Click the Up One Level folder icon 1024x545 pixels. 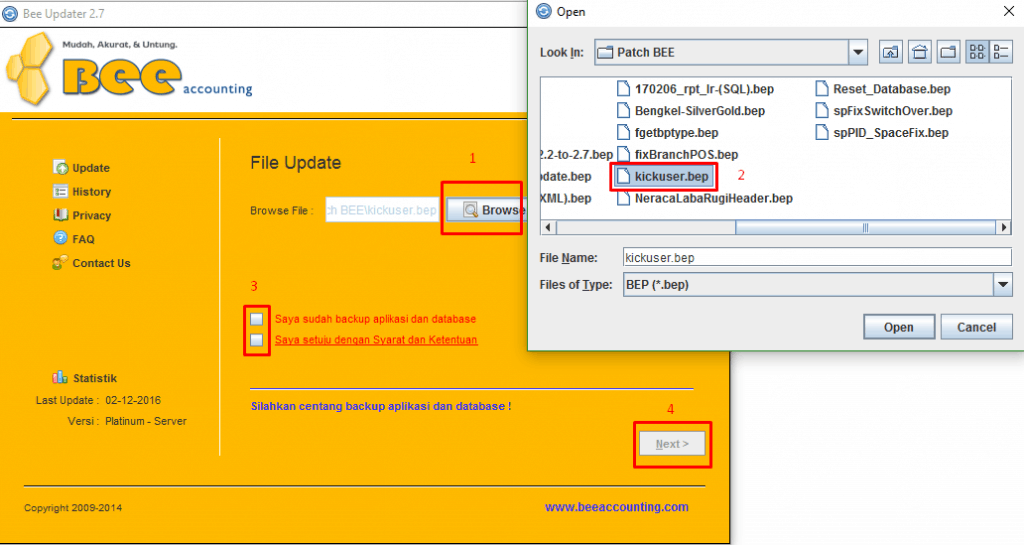point(891,52)
